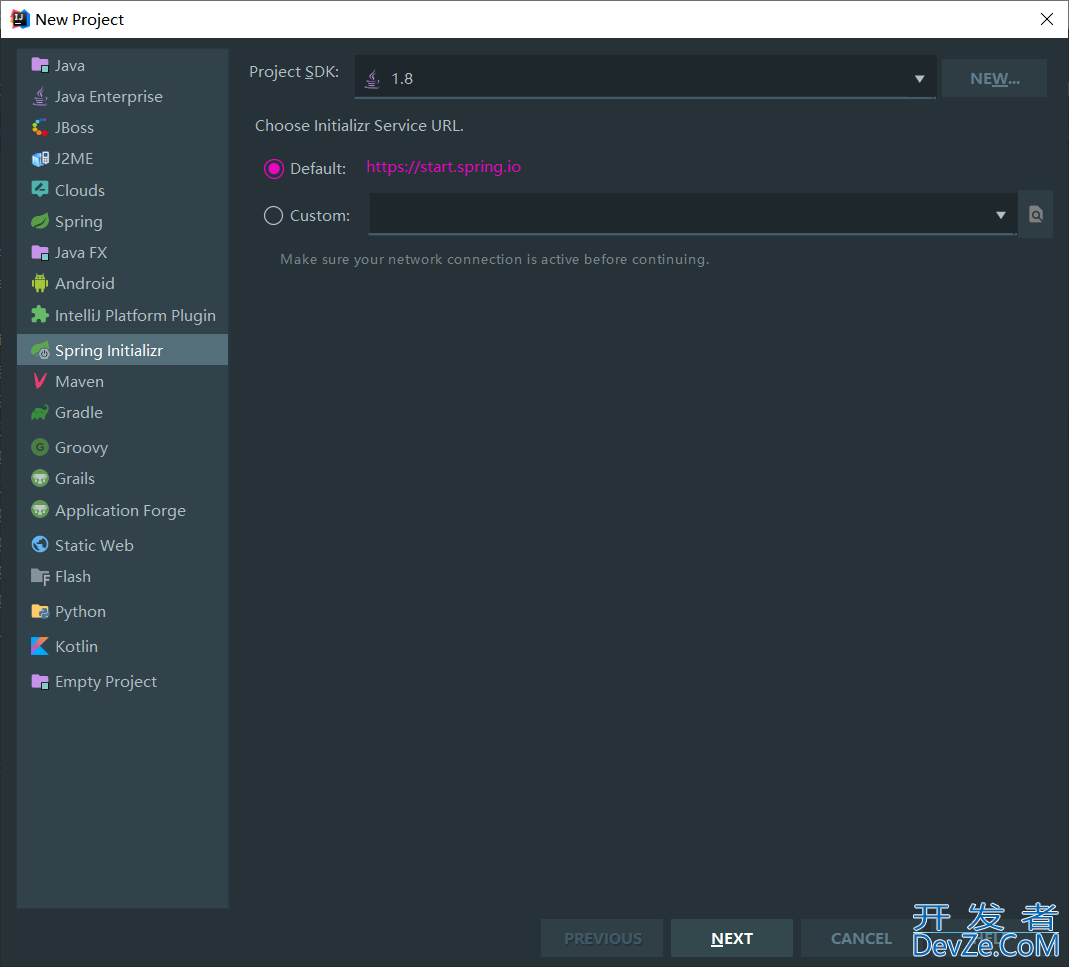Click the NEW... SDK button
Viewport: 1069px width, 967px height.
click(994, 78)
